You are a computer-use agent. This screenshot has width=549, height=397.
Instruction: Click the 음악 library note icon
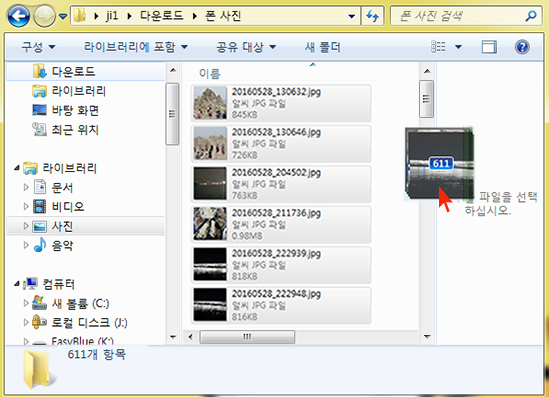click(40, 245)
